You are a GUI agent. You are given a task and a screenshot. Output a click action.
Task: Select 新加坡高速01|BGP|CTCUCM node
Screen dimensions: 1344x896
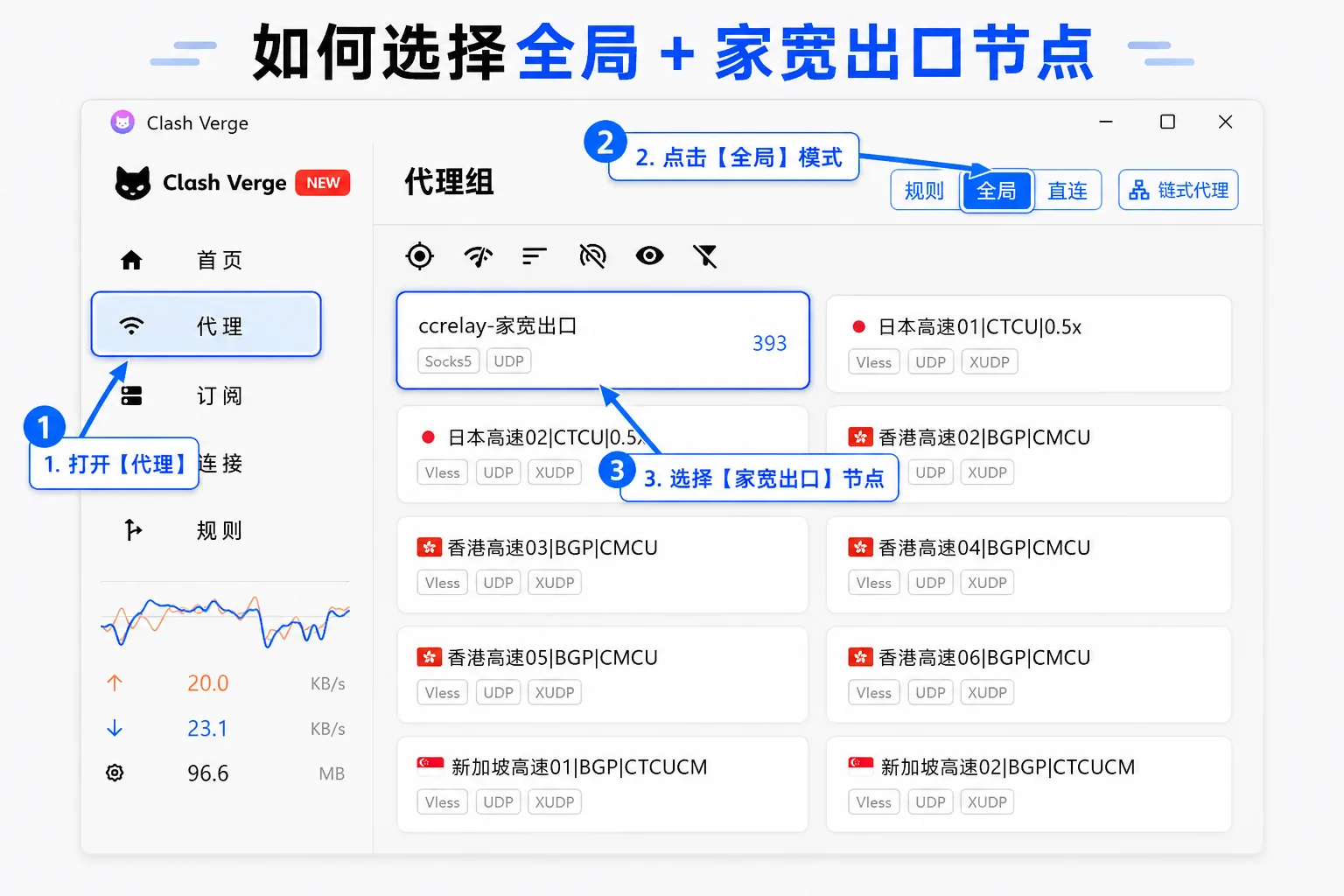click(603, 784)
